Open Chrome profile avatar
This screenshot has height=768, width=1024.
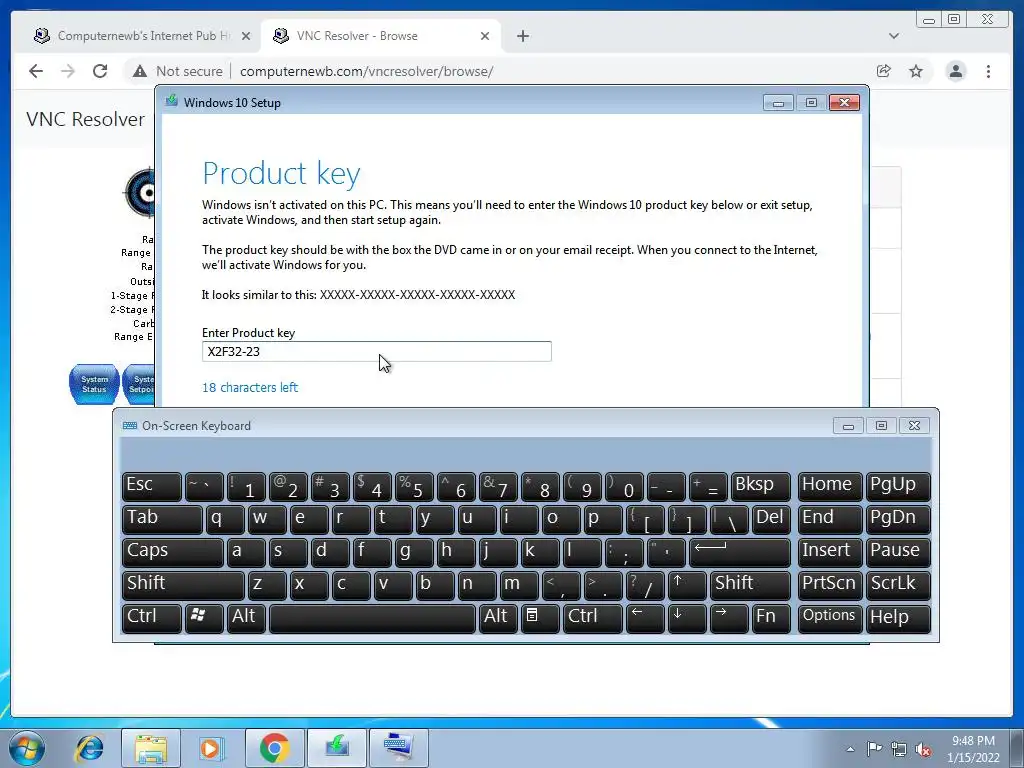click(955, 71)
